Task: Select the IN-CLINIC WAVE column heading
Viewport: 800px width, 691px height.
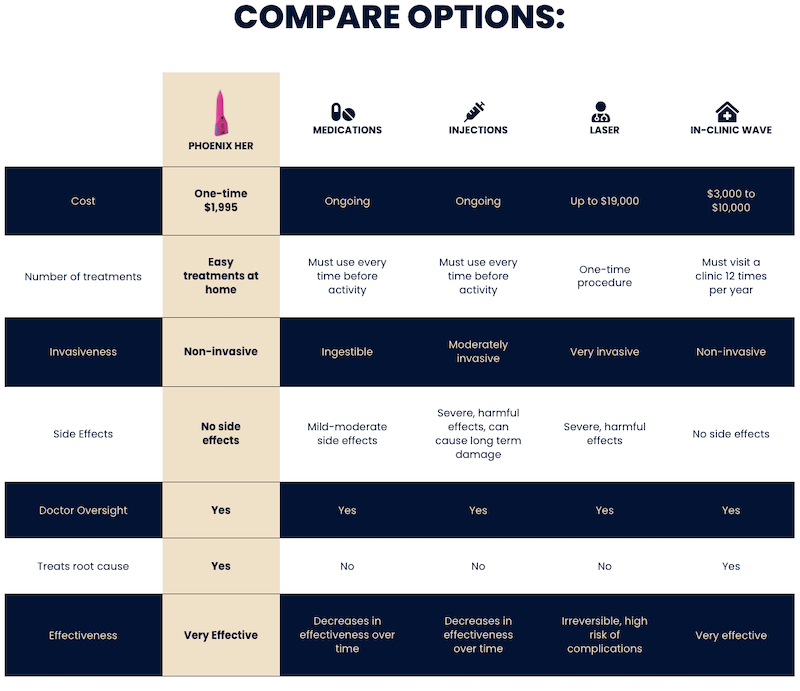Action: [731, 130]
